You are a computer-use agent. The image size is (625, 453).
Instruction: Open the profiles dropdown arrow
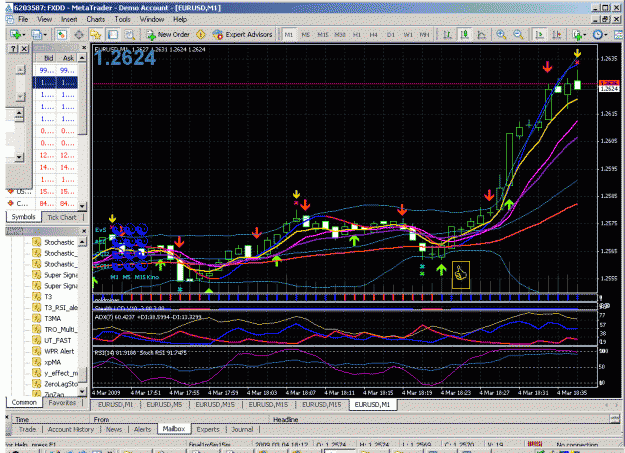(45, 35)
